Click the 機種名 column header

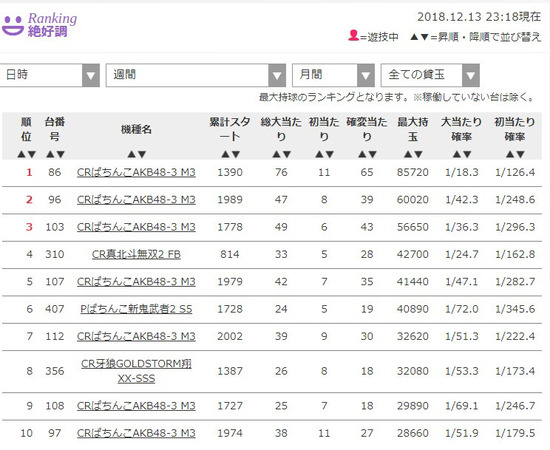coord(136,130)
